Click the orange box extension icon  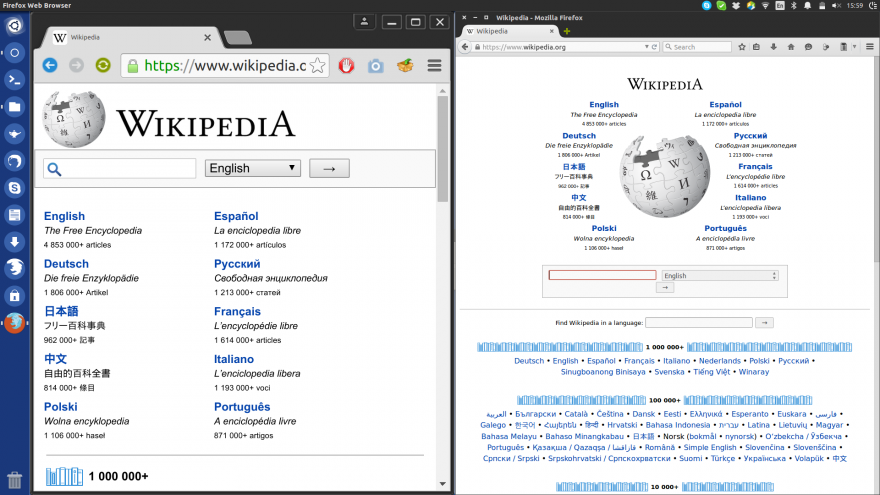click(405, 66)
